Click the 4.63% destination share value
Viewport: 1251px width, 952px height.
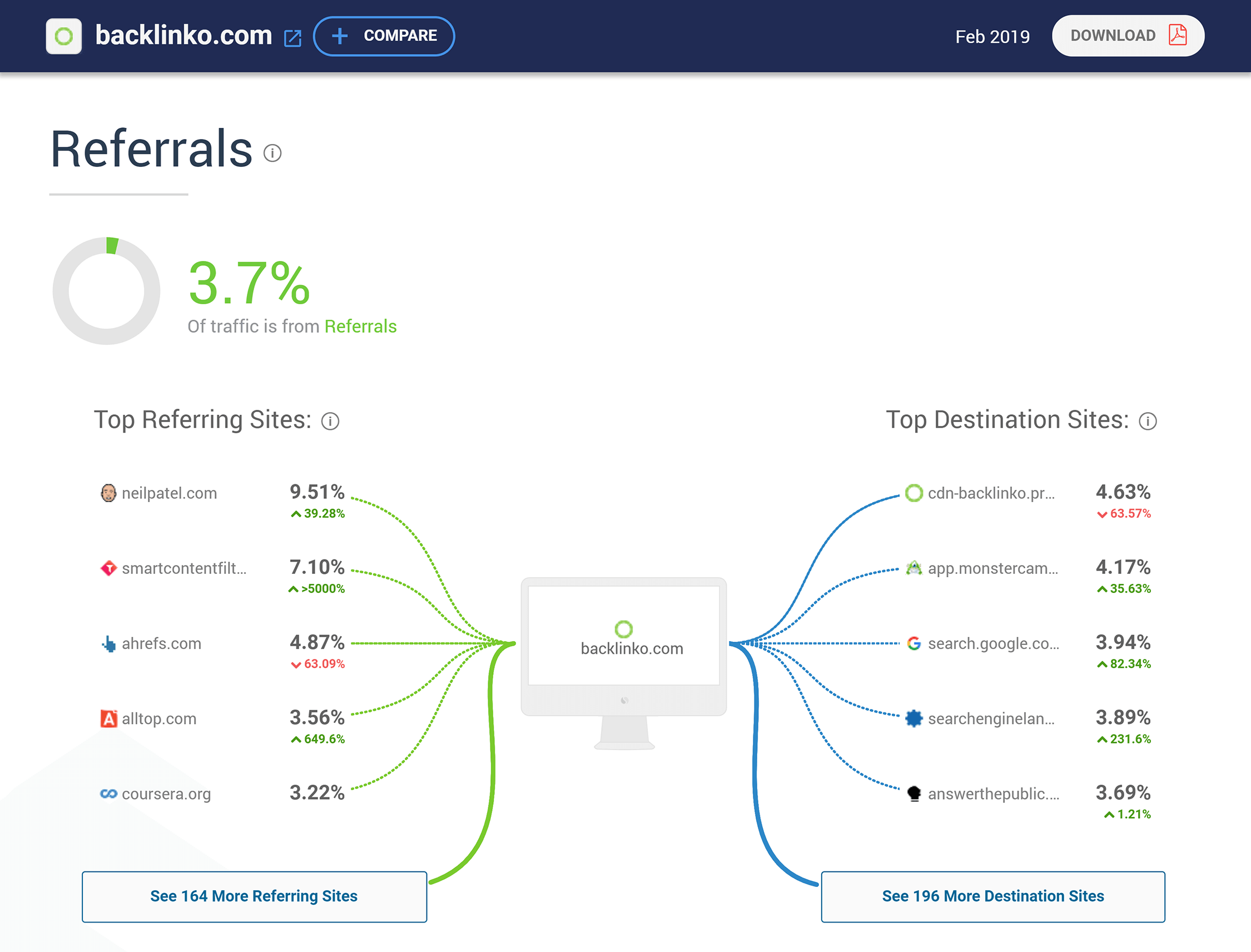pos(1123,492)
